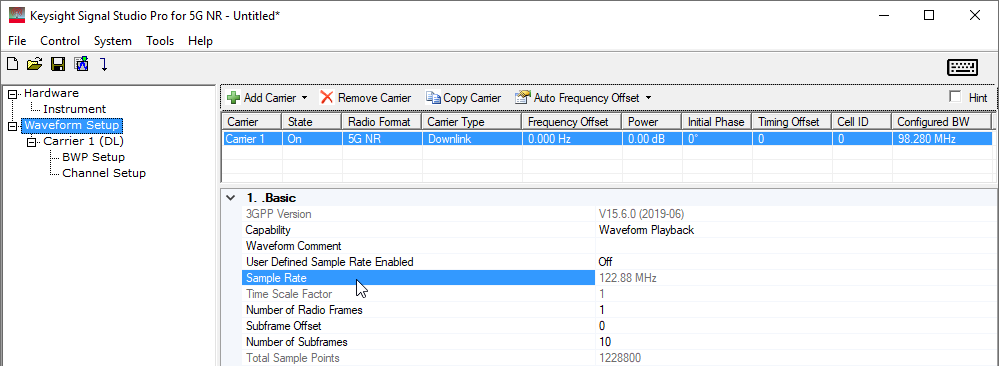The height and width of the screenshot is (366, 999).
Task: Click the Auto Frequency Offset icon
Action: tap(522, 98)
